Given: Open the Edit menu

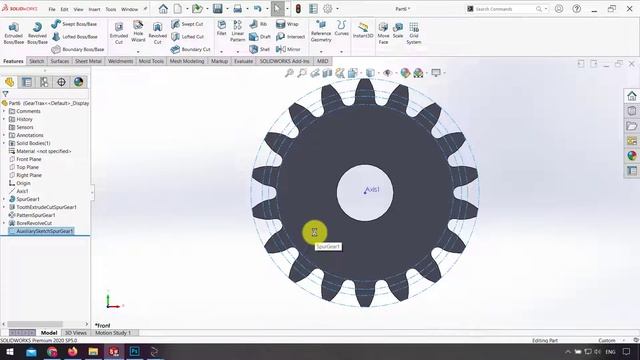Looking at the screenshot, I should [x=64, y=9].
